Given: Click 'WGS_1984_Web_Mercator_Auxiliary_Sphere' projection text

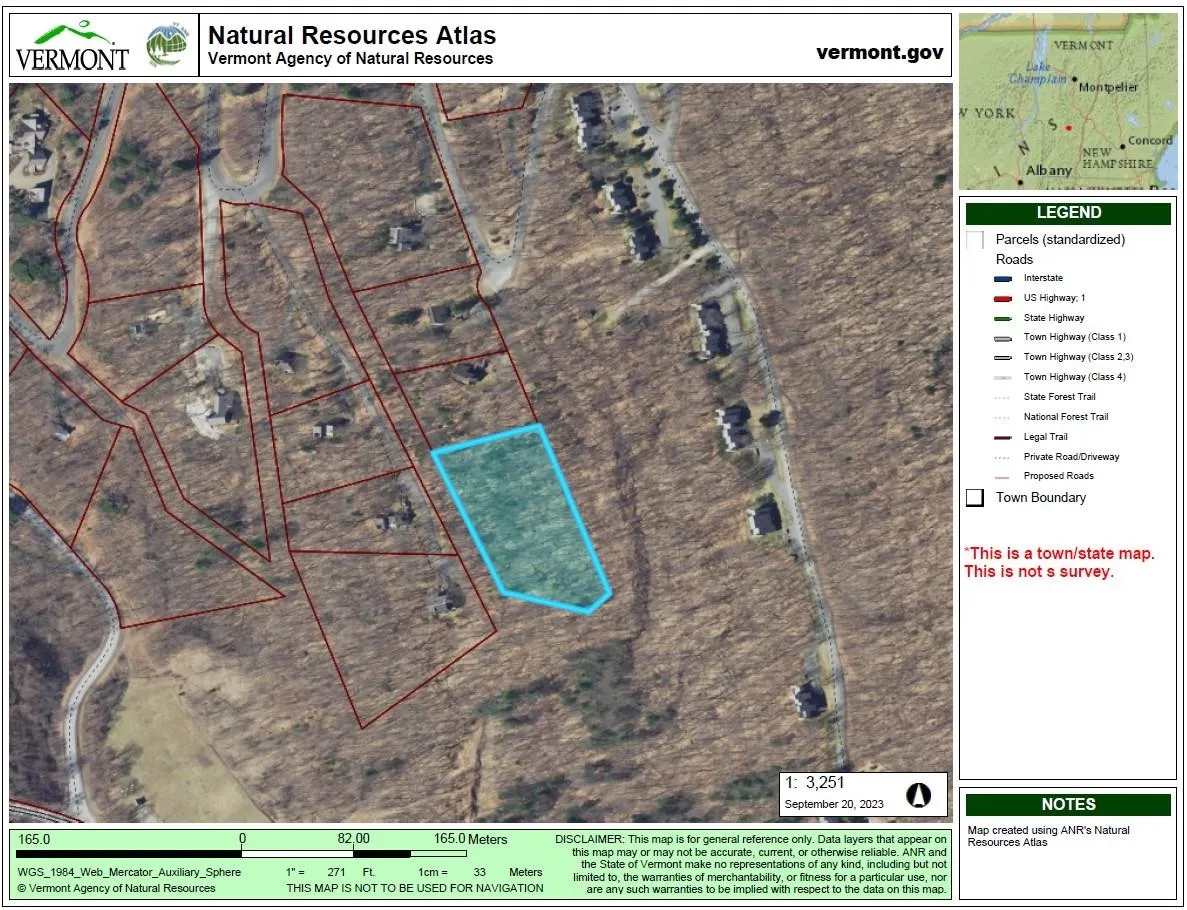Looking at the screenshot, I should point(129,872).
